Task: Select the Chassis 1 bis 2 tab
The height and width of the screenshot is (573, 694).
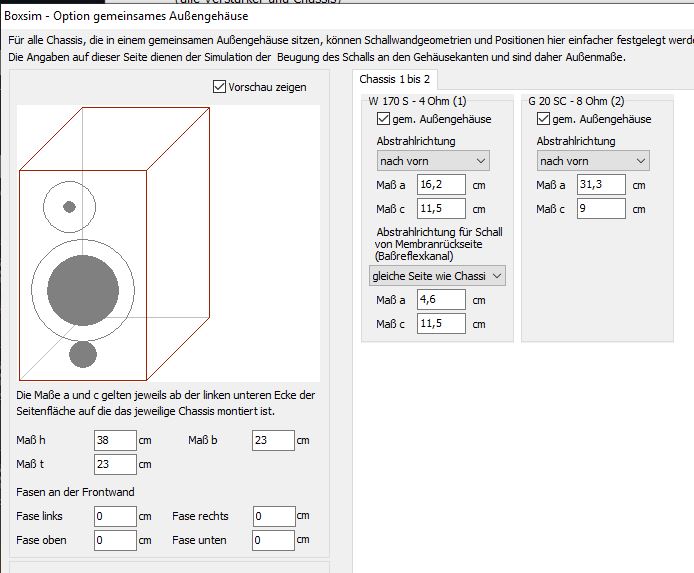Action: pos(395,79)
